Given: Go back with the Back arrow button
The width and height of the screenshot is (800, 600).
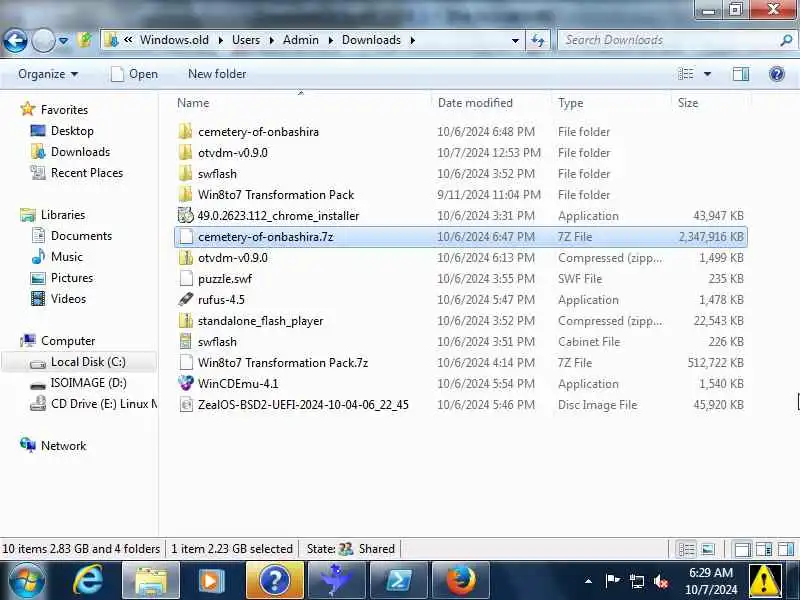Looking at the screenshot, I should point(15,40).
